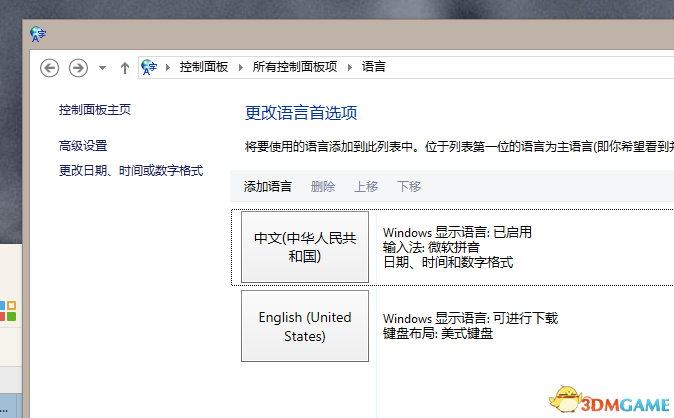
Task: Click the 更改语言首选项 heading
Action: pos(301,113)
